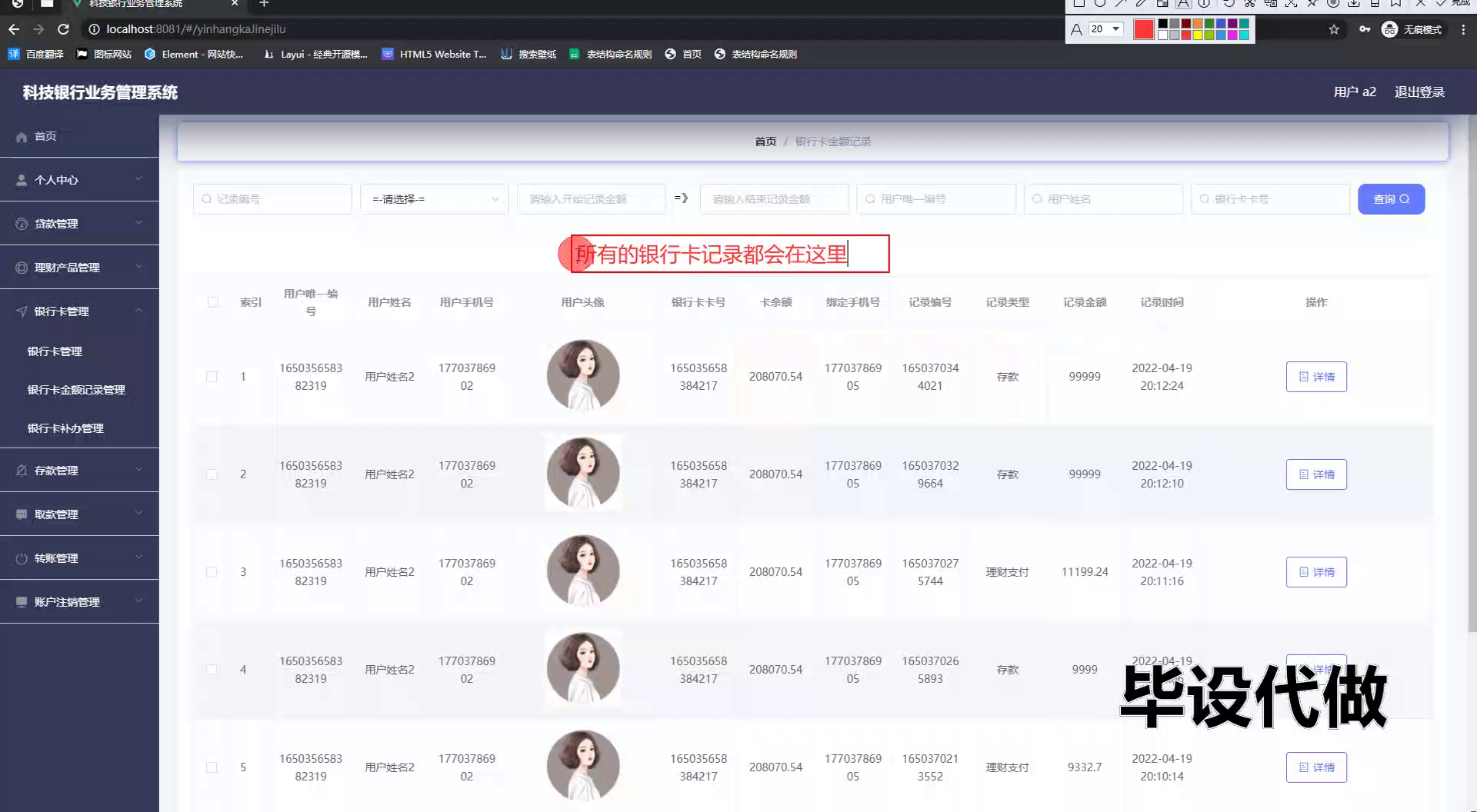This screenshot has width=1477, height=812.
Task: Select the 科技银行业务管理系统 browser tab
Action: [x=154, y=4]
